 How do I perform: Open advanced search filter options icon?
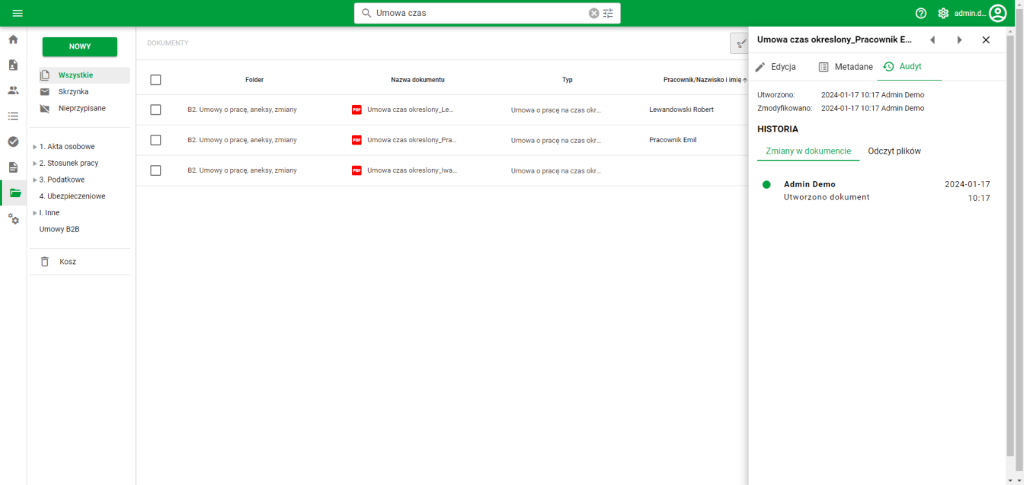tap(608, 13)
